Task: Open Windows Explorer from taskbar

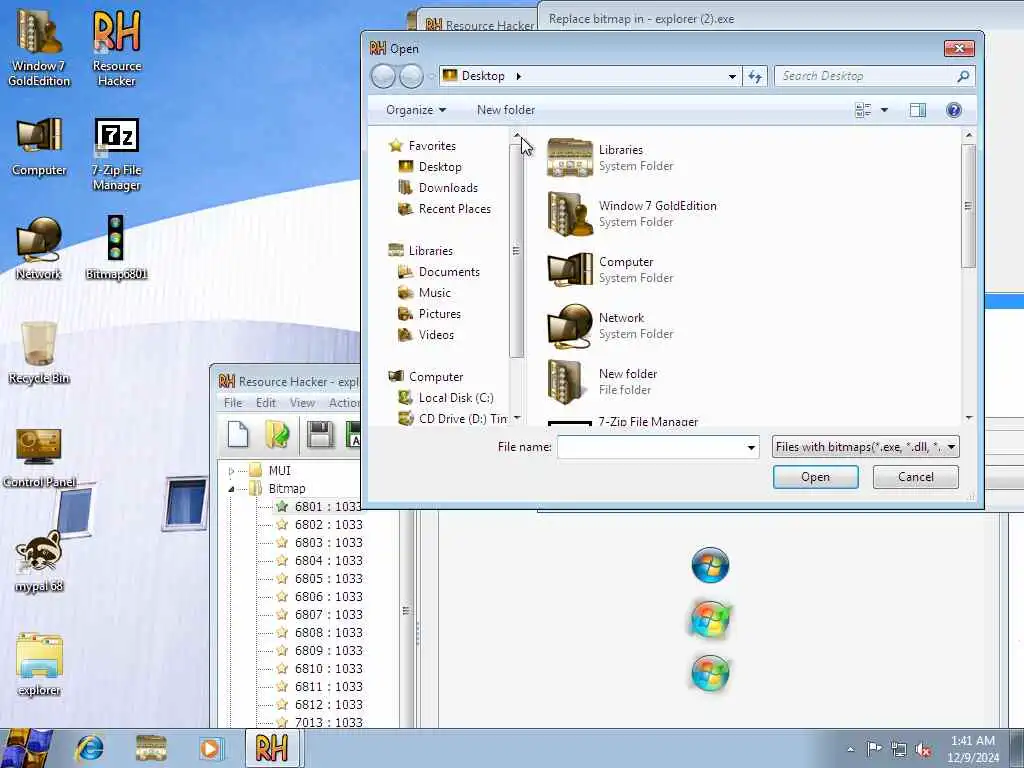Action: [x=151, y=748]
